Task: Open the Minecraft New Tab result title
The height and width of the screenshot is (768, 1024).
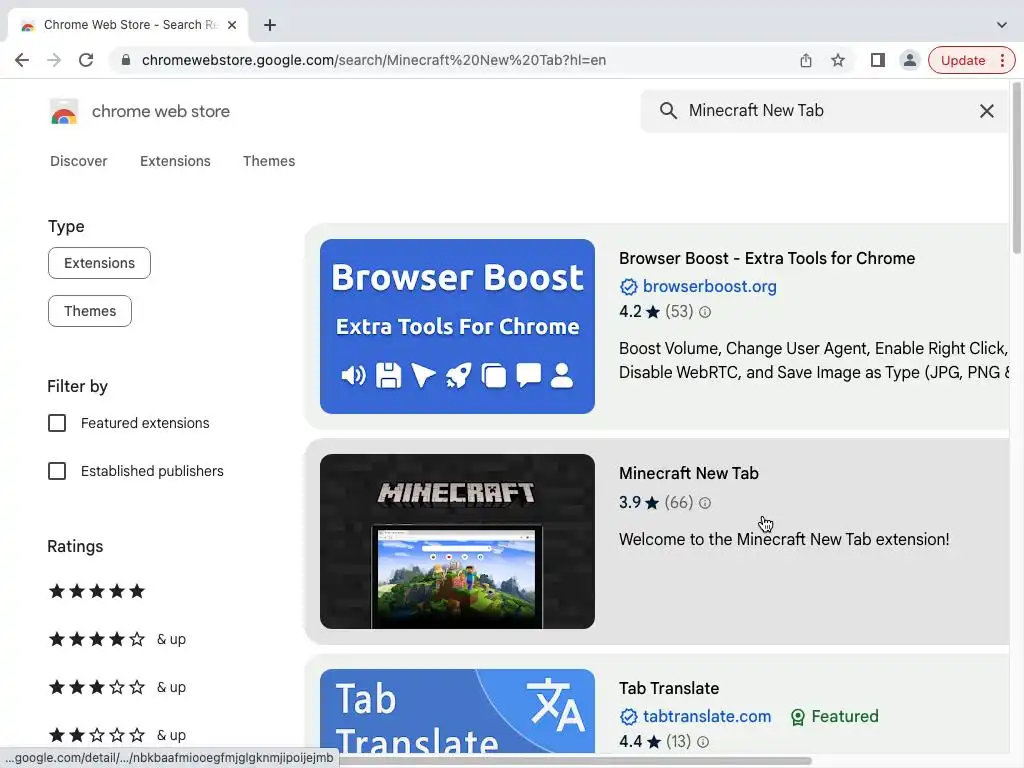Action: coord(688,473)
